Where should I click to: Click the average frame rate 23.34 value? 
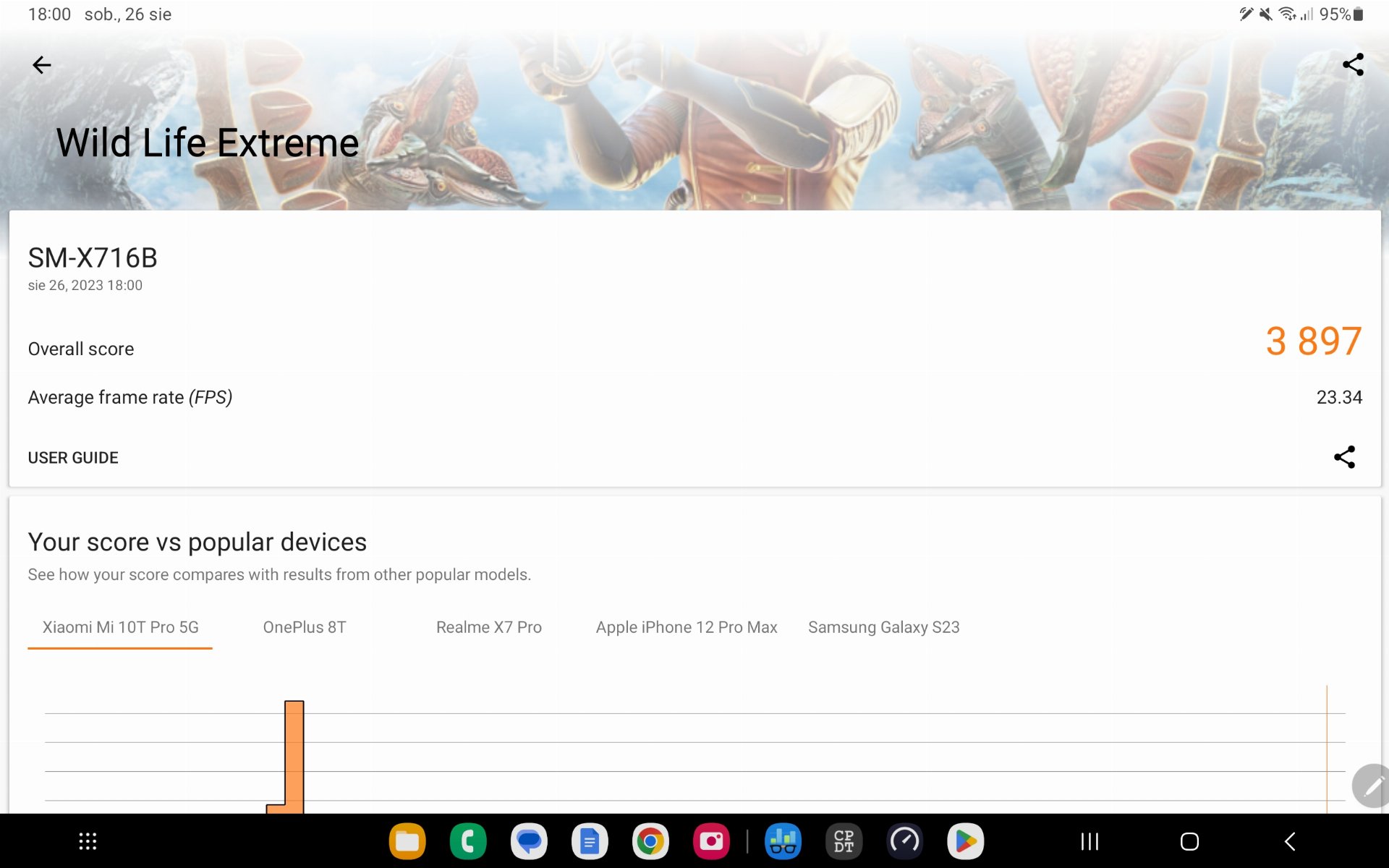pos(1339,397)
